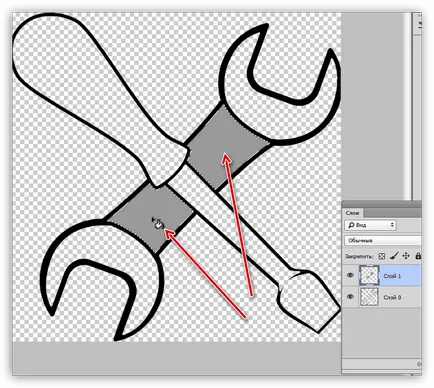Click the Слой 1 layer name
This screenshot has width=434, height=388.
(x=392, y=276)
